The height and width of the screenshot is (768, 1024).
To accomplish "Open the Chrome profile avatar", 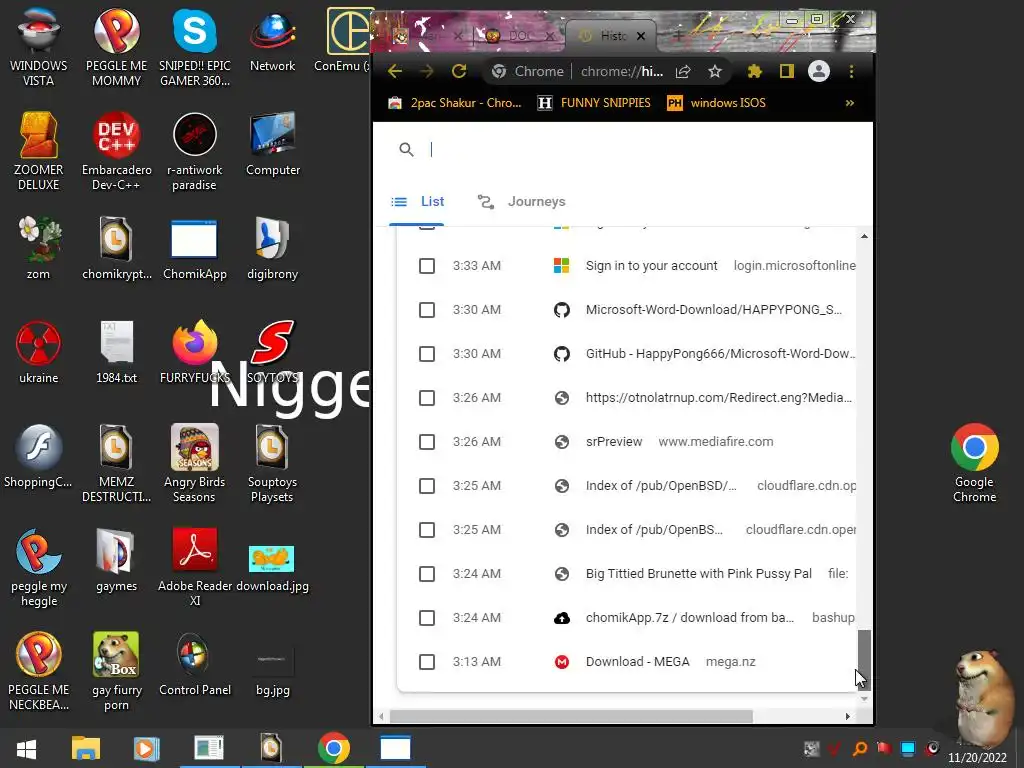I will pos(819,71).
